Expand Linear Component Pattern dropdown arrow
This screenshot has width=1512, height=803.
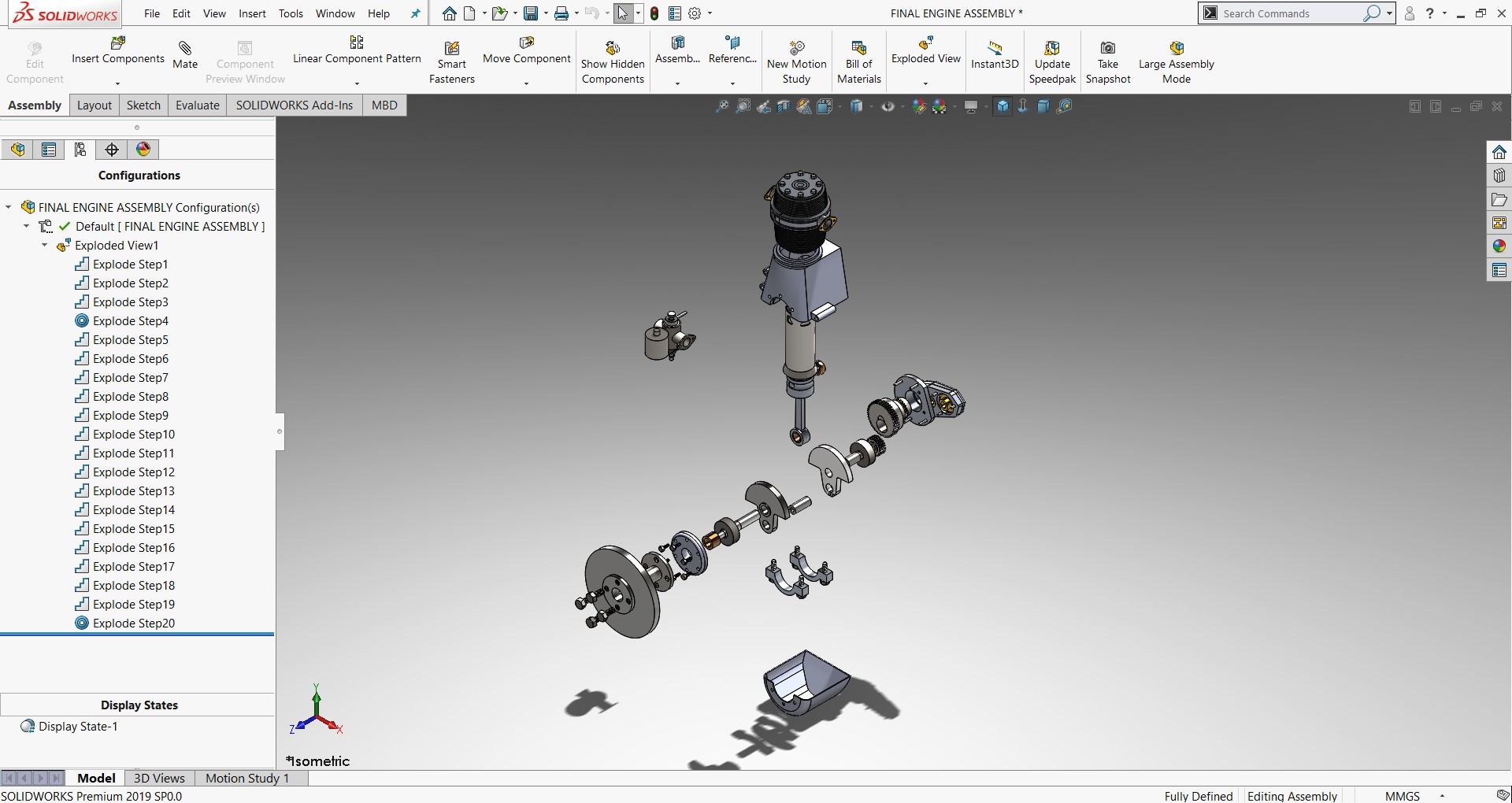pos(357,83)
